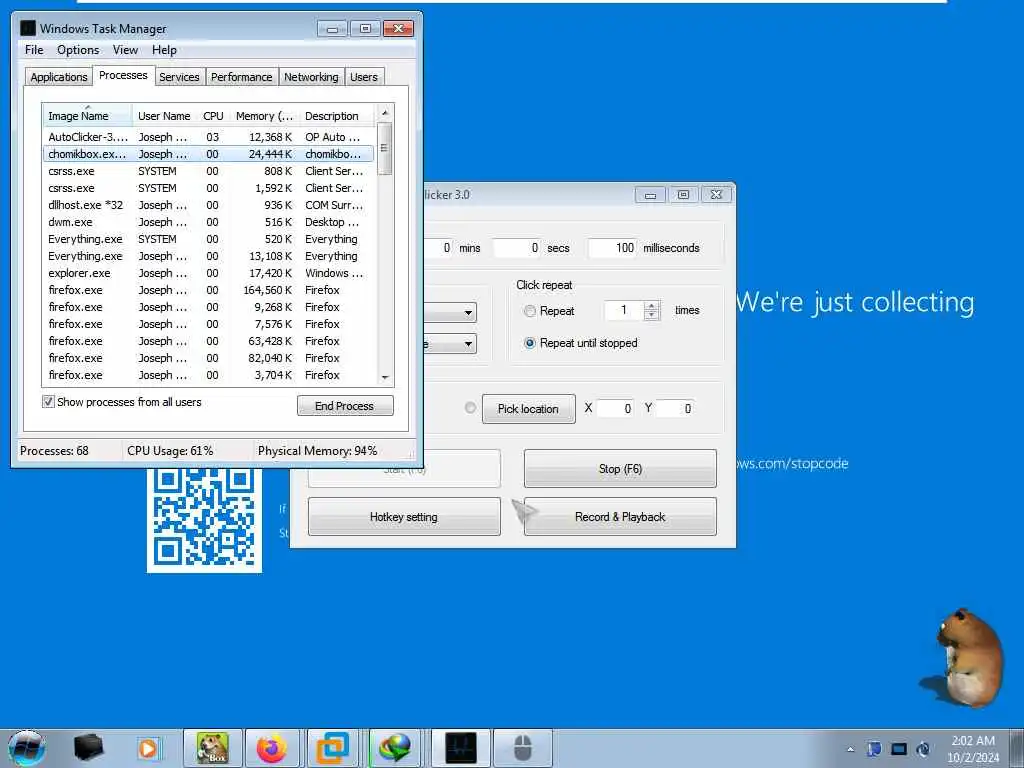Select csrss.exe using 808 K
Screen dimensions: 1024x768
tap(209, 171)
